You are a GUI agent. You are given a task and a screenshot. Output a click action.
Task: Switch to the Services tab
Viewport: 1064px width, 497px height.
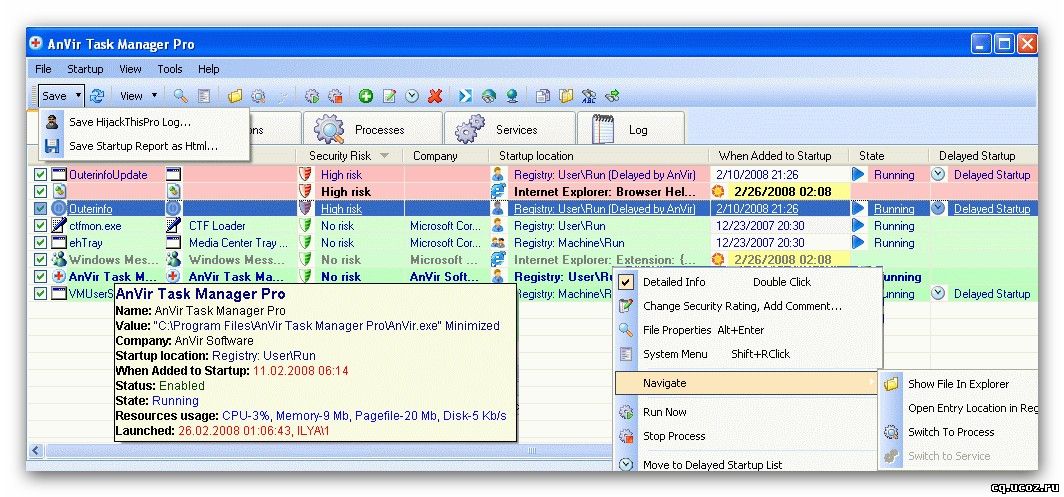pos(509,129)
